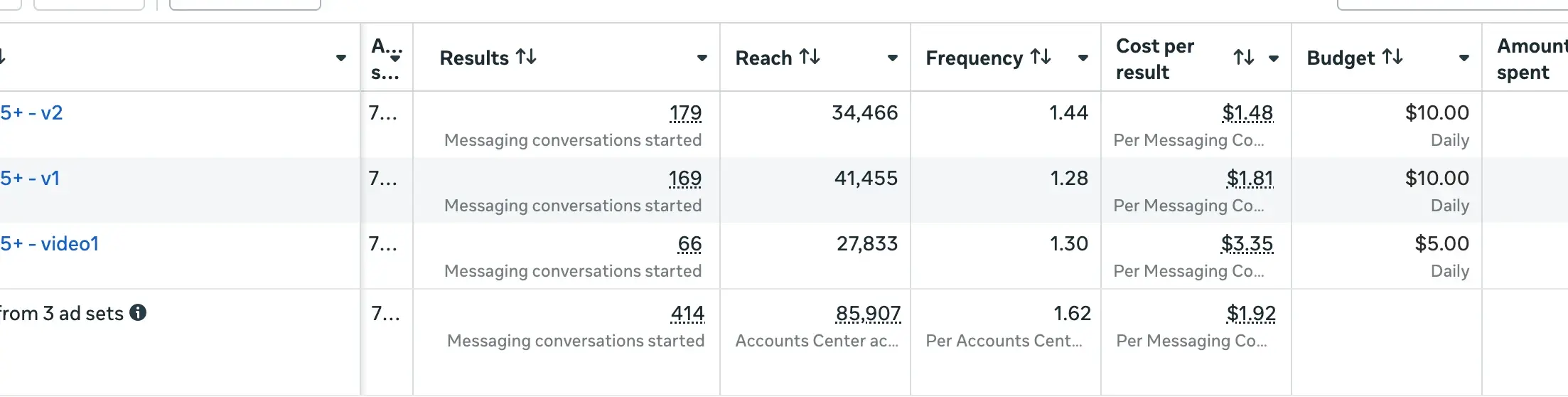Open the '5+ - v2' ad set
Viewport: 1568px width, 397px height.
(31, 112)
